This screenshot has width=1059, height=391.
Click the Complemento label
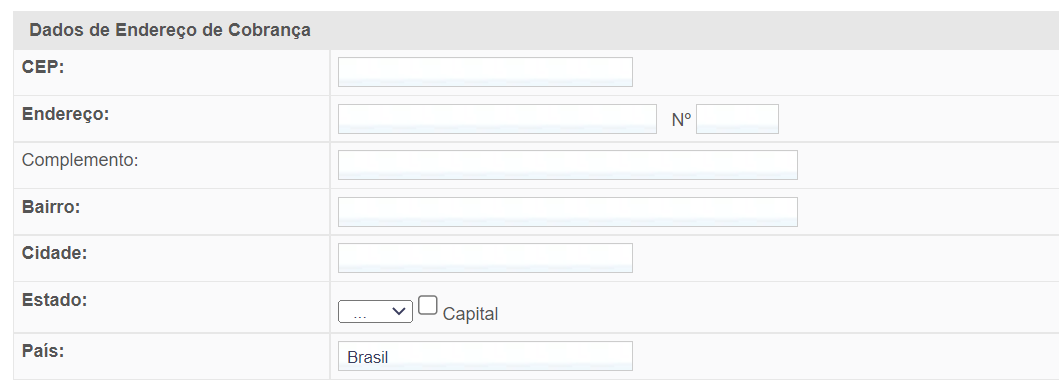point(80,160)
